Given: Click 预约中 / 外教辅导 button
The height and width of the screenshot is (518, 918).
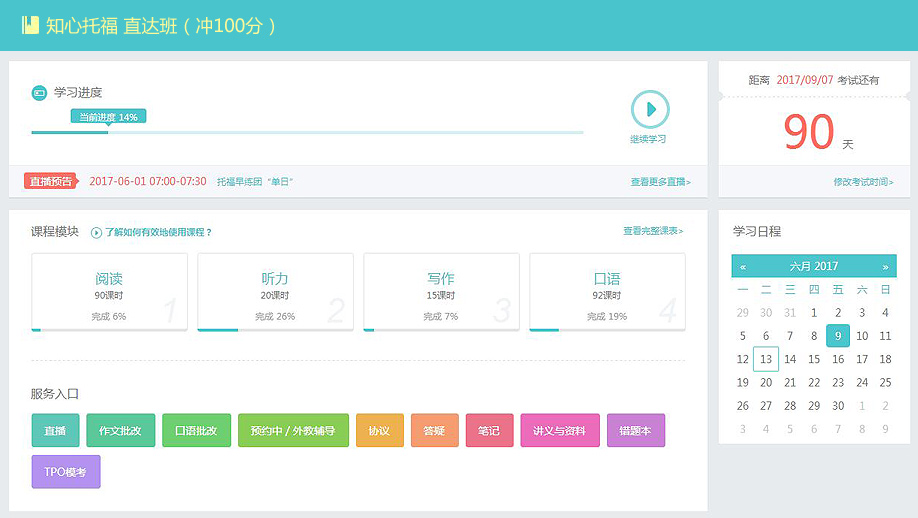Looking at the screenshot, I should [293, 430].
